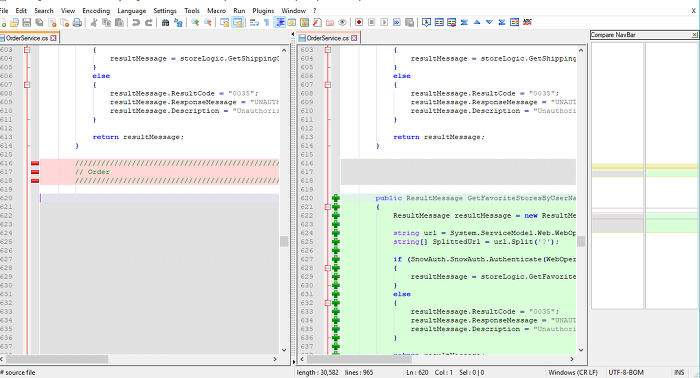
Task: Collapse method fold at line 621, right pane
Action: [x=328, y=207]
